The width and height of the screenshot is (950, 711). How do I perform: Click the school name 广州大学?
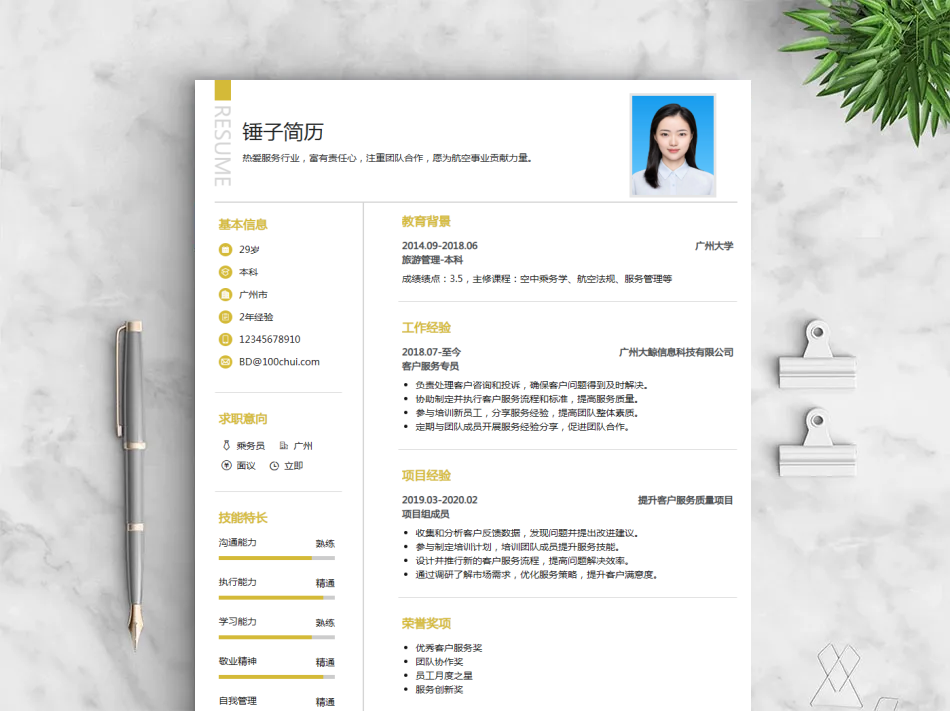pos(714,246)
